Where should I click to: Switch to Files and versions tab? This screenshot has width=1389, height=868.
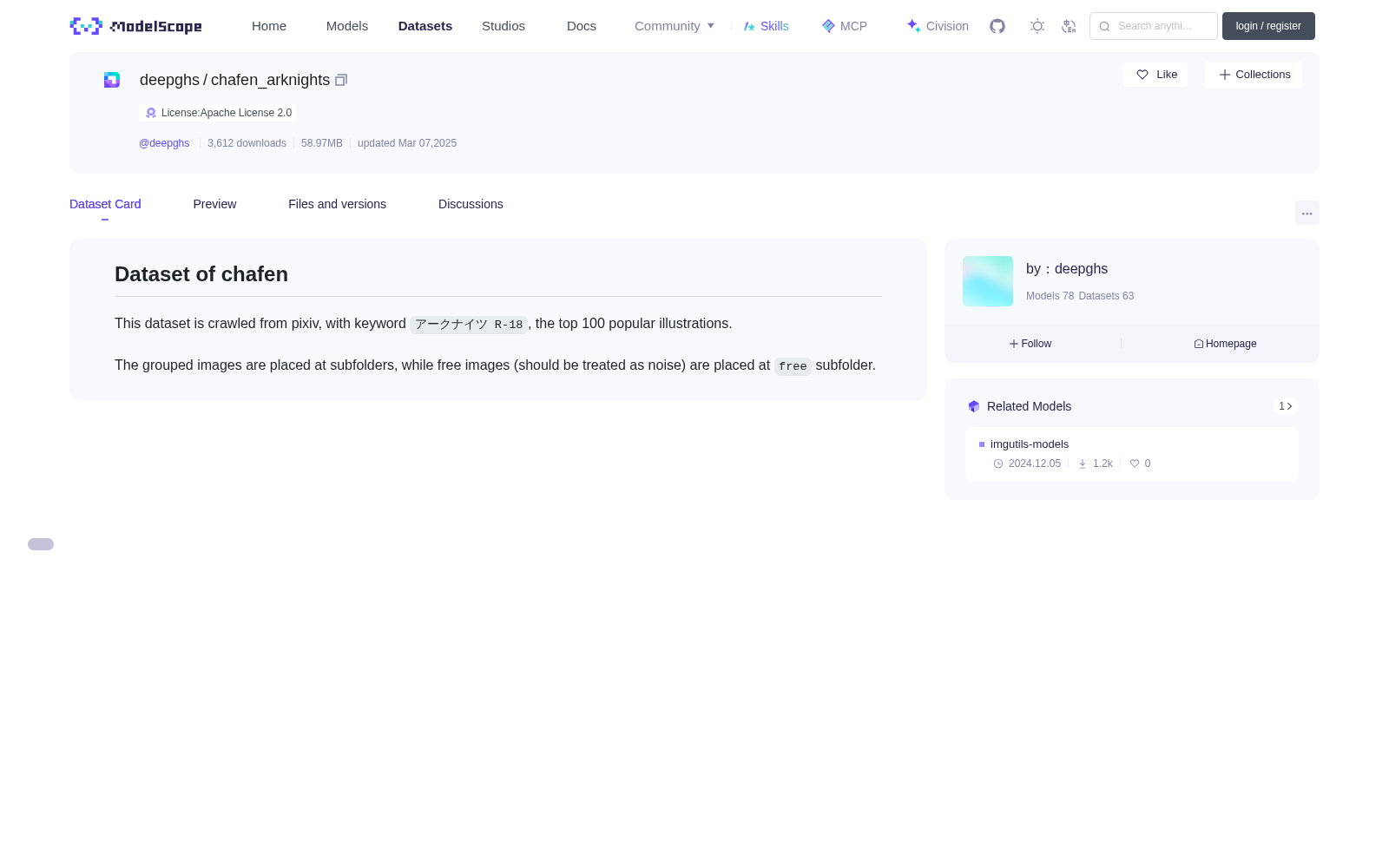click(x=337, y=204)
